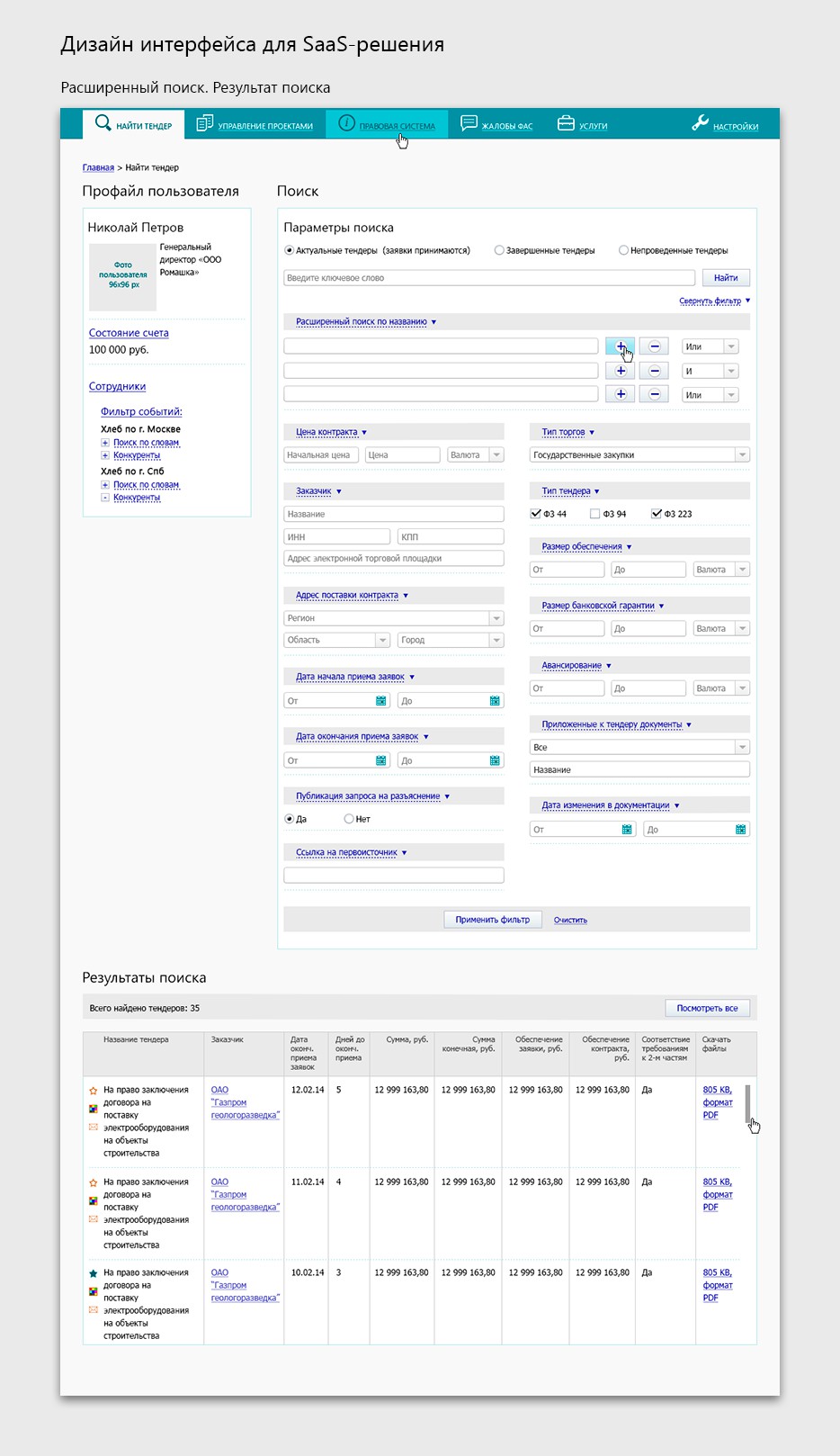Screen dimensions: 840x1456
Task: Select 'Непроведенные тендеры' radio option
Action: click(x=623, y=250)
